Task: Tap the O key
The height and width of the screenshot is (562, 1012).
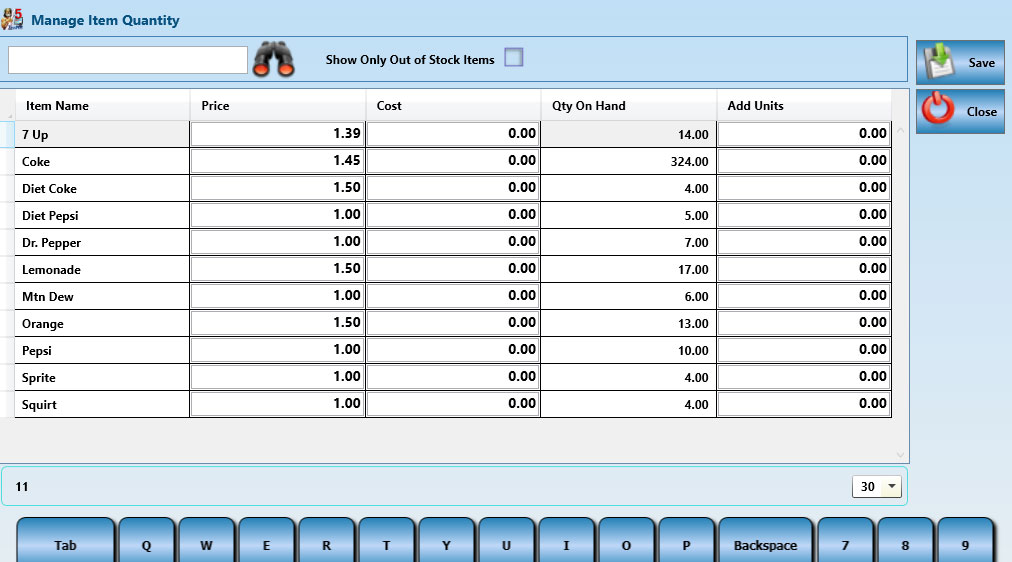Action: click(x=627, y=541)
